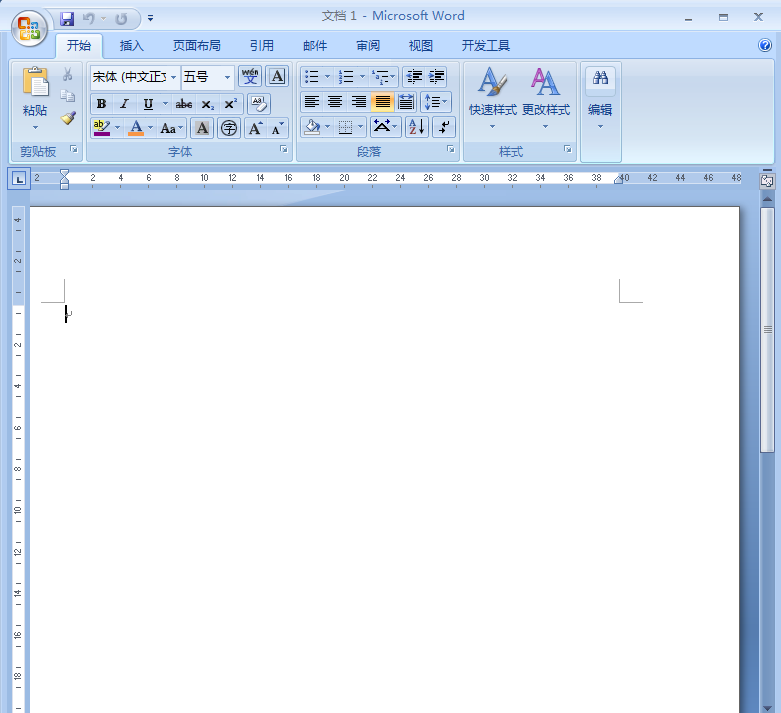This screenshot has height=713, width=781.
Task: Cut selection with the scissors icon
Action: tap(68, 74)
